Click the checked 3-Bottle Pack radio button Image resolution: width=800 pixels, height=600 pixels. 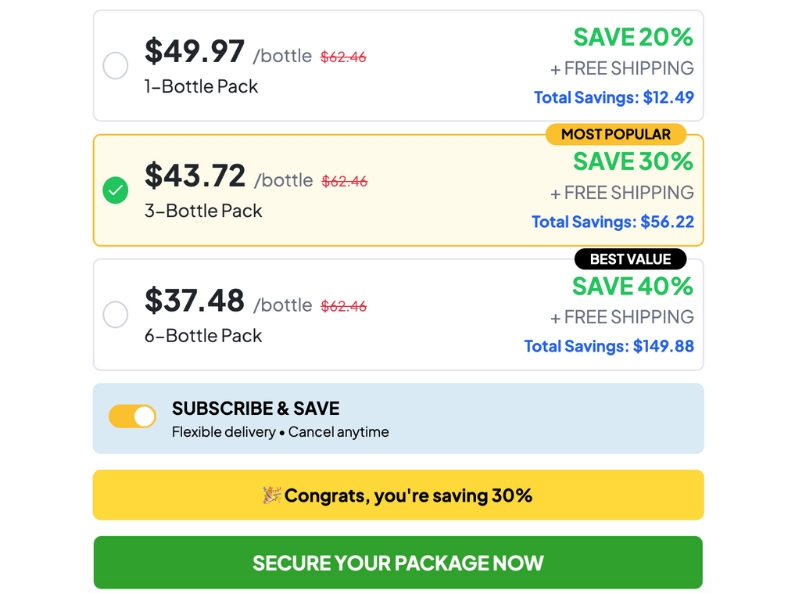[116, 190]
